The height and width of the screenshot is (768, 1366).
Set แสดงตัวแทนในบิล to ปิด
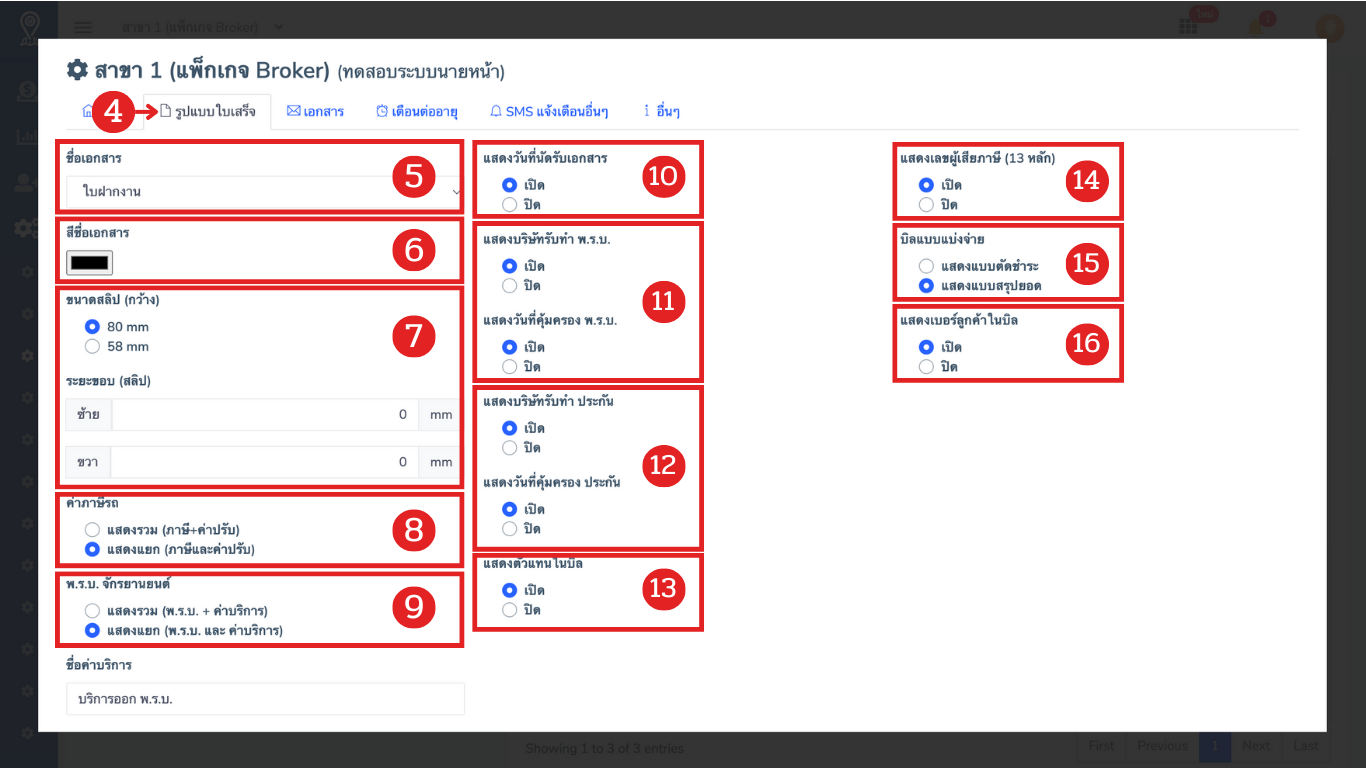coord(509,609)
